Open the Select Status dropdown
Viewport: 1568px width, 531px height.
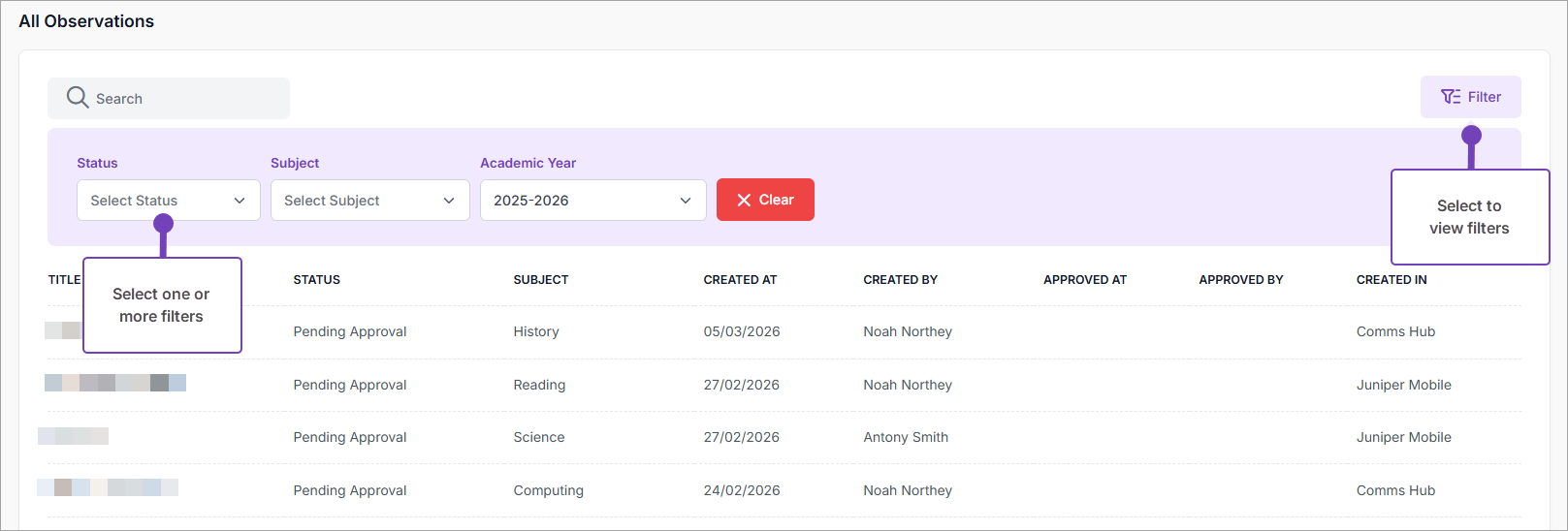[x=168, y=201]
